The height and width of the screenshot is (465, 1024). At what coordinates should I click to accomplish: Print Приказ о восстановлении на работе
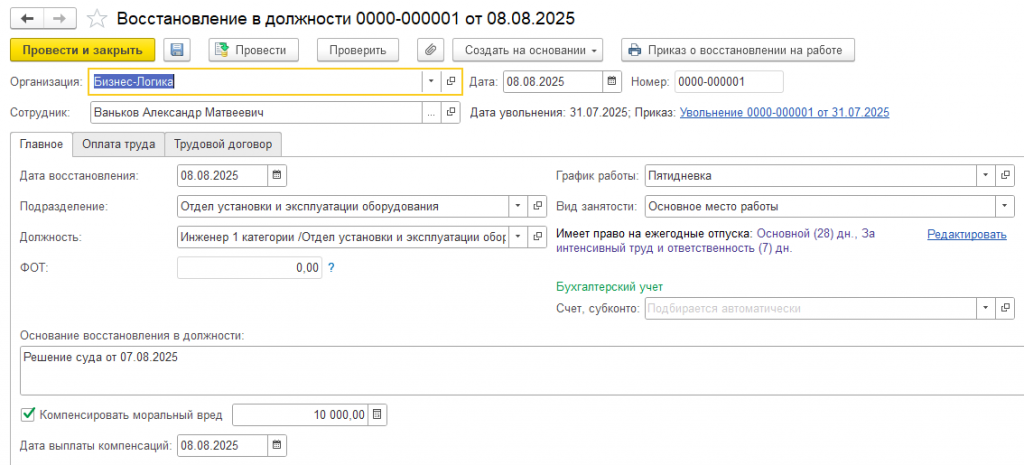click(737, 50)
